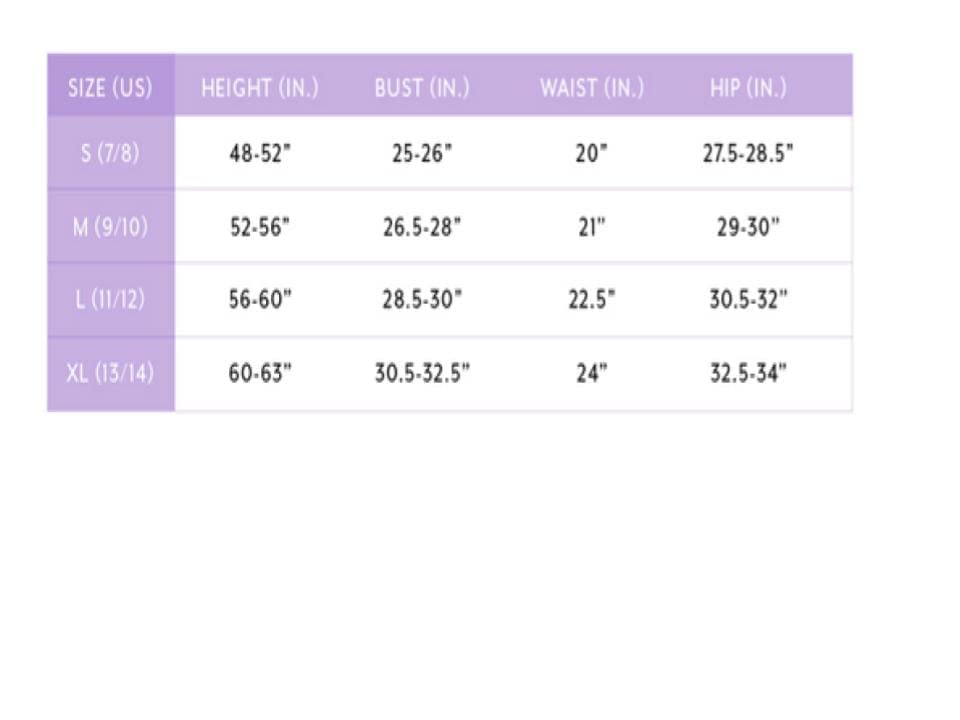This screenshot has height=720, width=960.
Task: Click the SIZE (US) column header
Action: 110,88
